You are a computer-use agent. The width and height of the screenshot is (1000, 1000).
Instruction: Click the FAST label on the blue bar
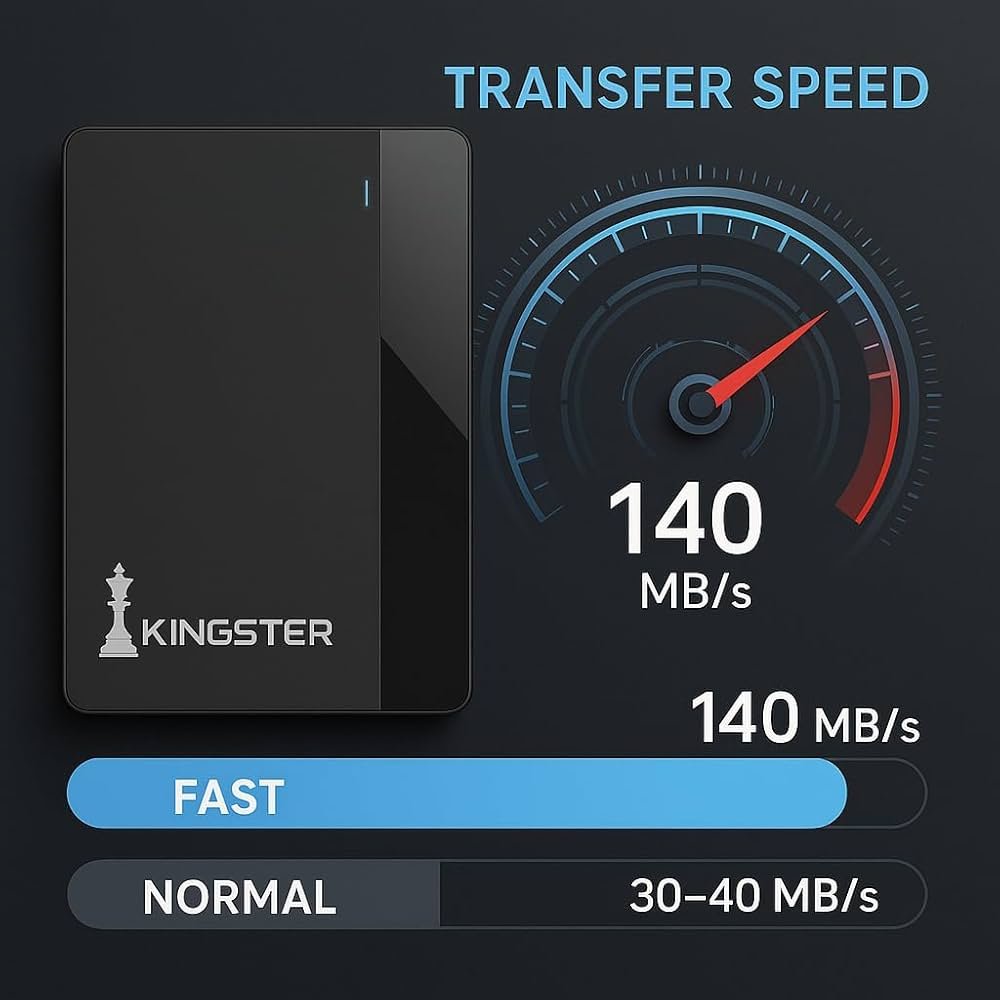pyautogui.click(x=228, y=797)
